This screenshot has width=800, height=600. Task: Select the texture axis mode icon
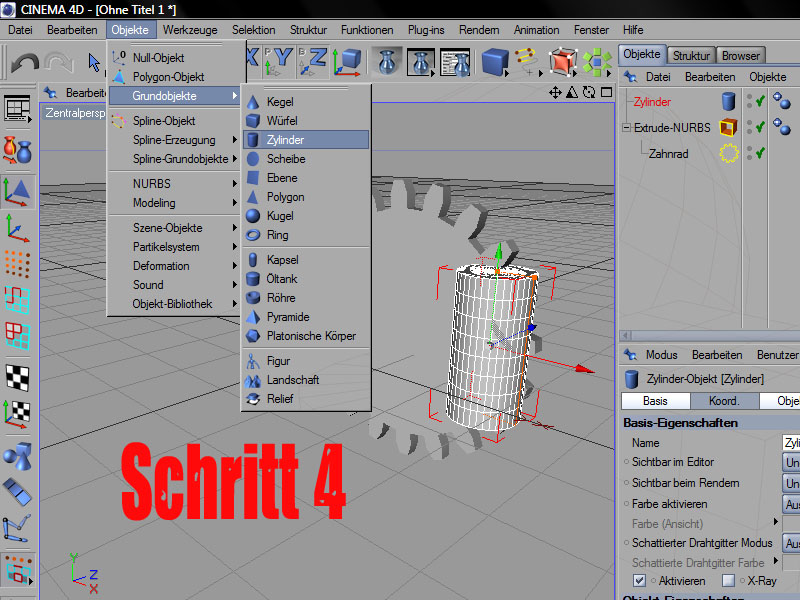coord(17,414)
